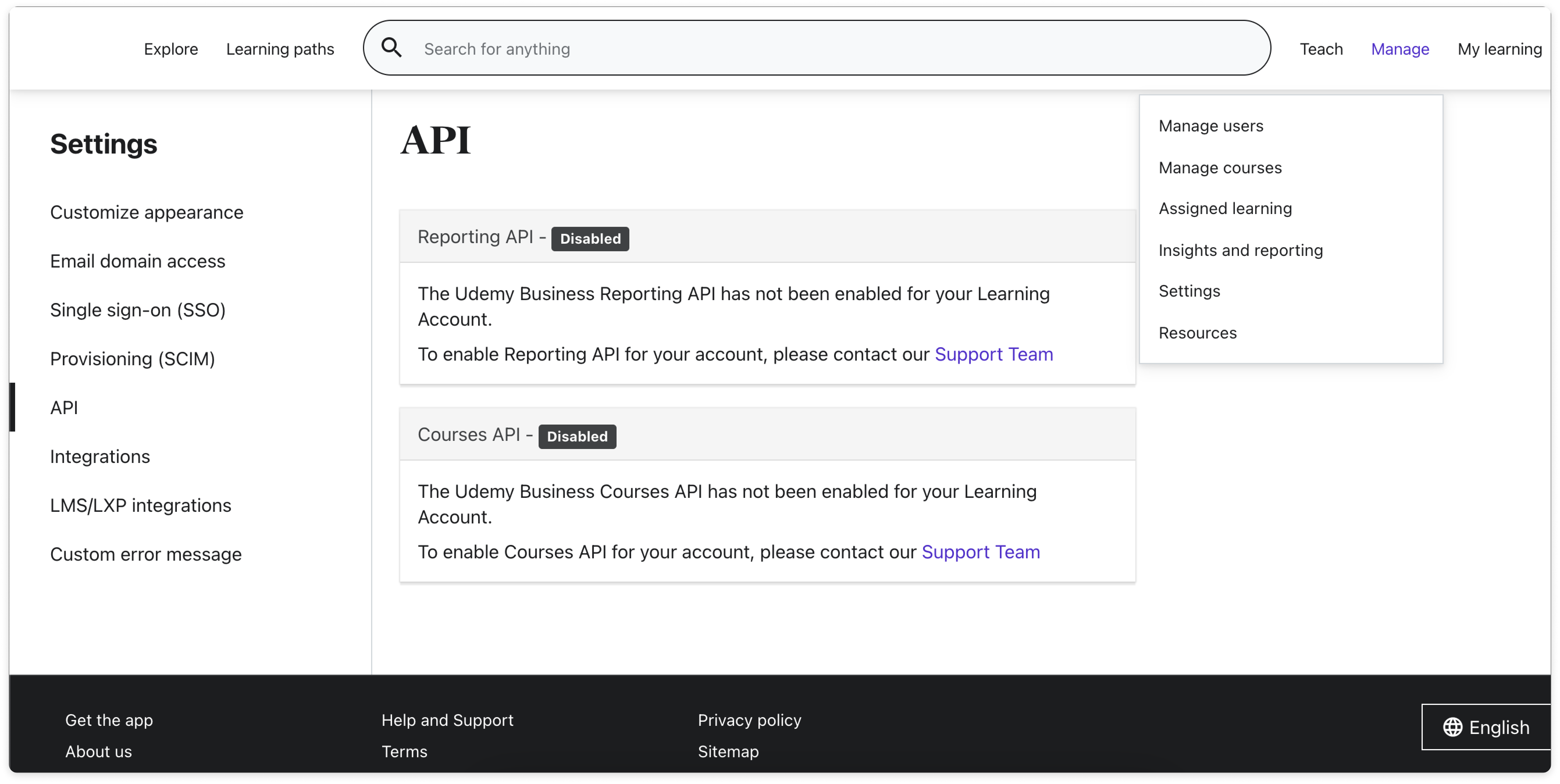Image resolution: width=1560 pixels, height=784 pixels.
Task: Click the Disabled badge next to Courses API
Action: [576, 436]
